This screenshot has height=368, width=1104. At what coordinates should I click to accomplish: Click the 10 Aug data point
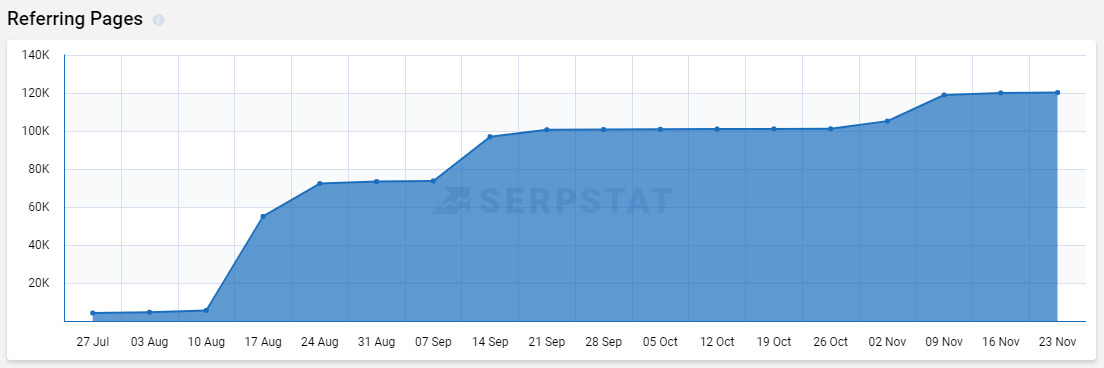(206, 310)
